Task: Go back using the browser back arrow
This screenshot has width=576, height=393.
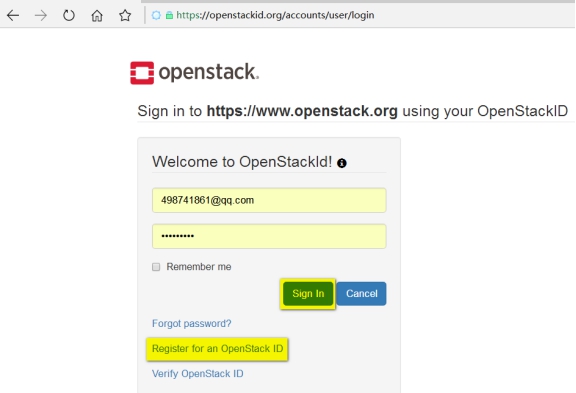Action: click(x=13, y=15)
